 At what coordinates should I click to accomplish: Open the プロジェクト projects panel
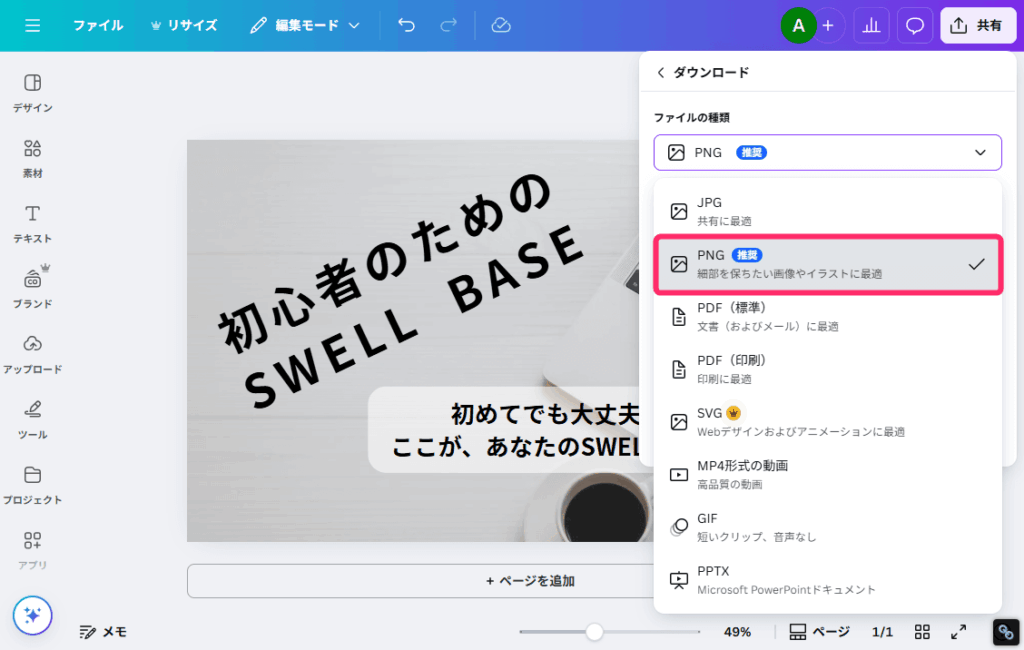click(33, 485)
